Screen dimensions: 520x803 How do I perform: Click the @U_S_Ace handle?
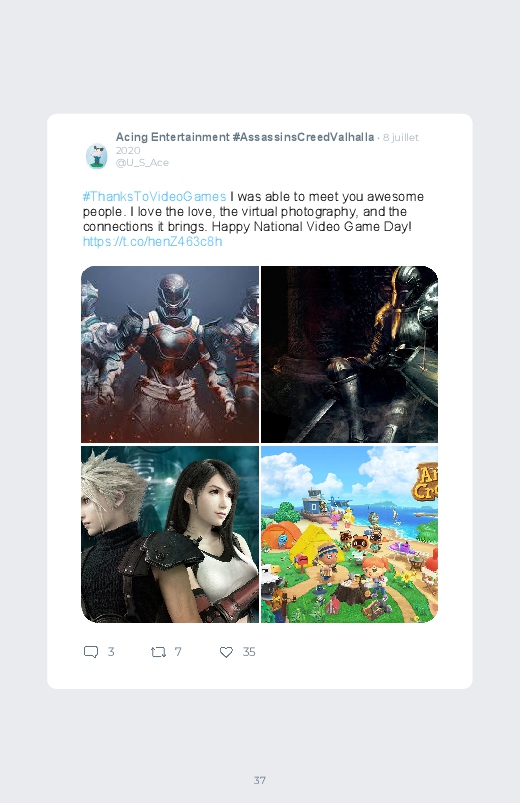pyautogui.click(x=142, y=163)
